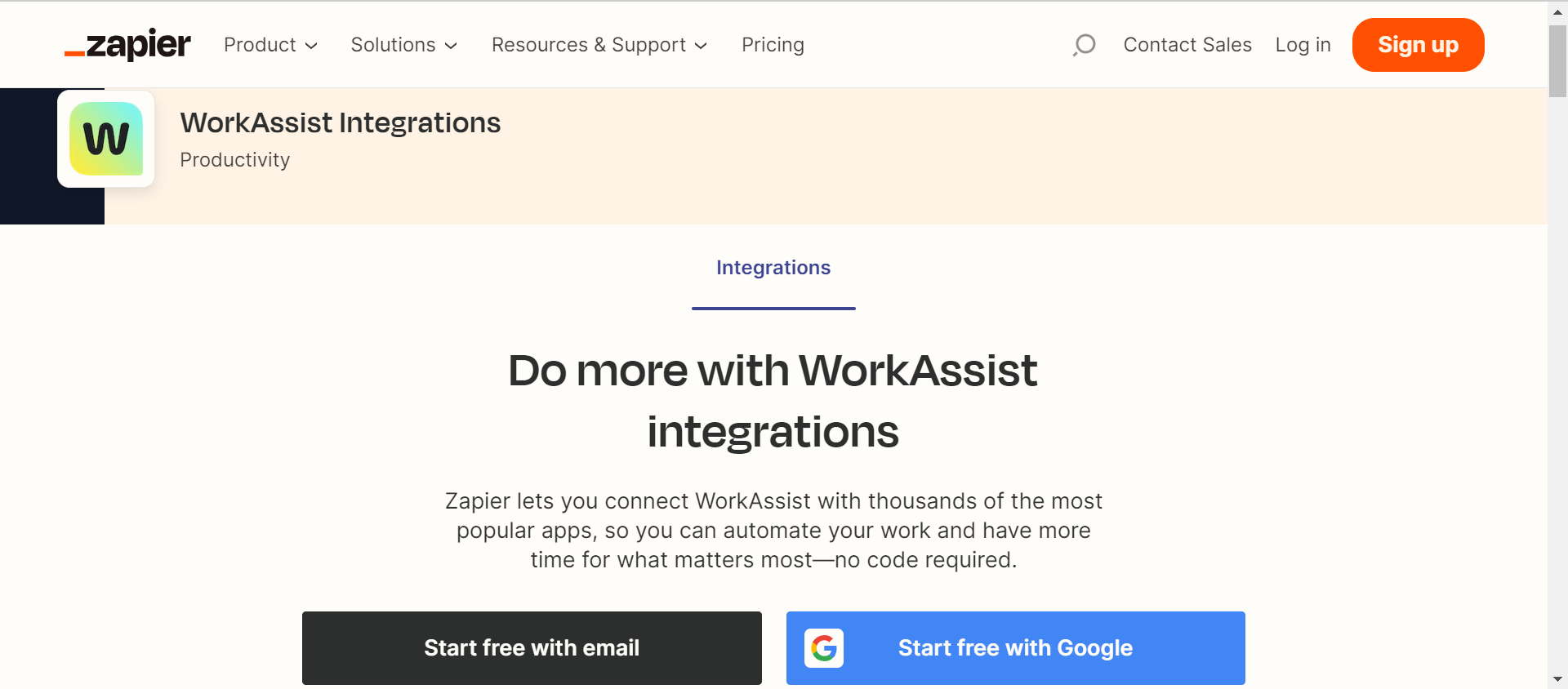
Task: Select the Integrations tab
Action: [773, 268]
